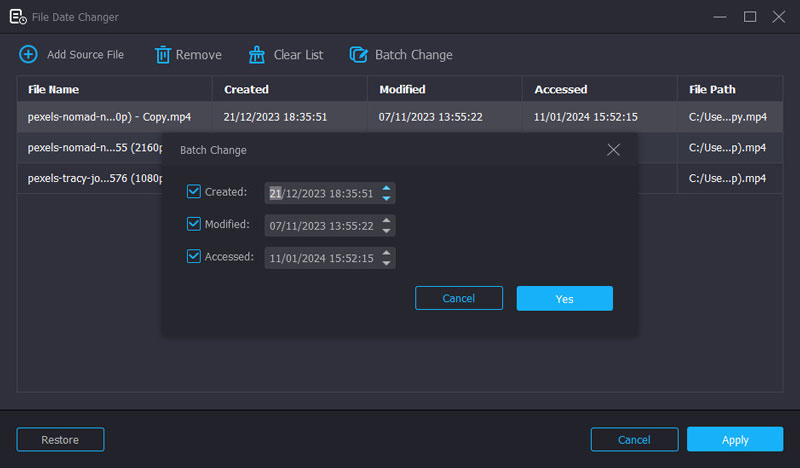Screen dimensions: 800x468
Task: Click the Clear List broom icon
Action: click(x=257, y=54)
